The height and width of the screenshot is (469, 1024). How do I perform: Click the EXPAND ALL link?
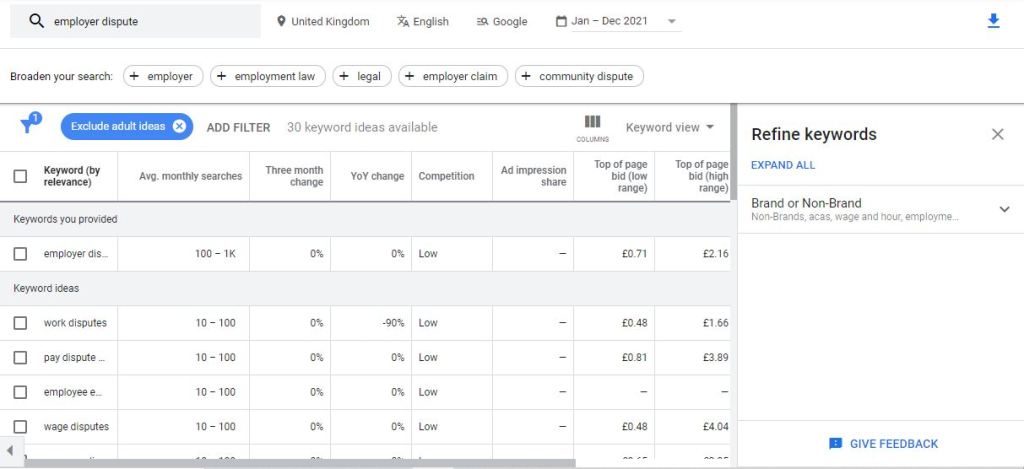click(783, 165)
